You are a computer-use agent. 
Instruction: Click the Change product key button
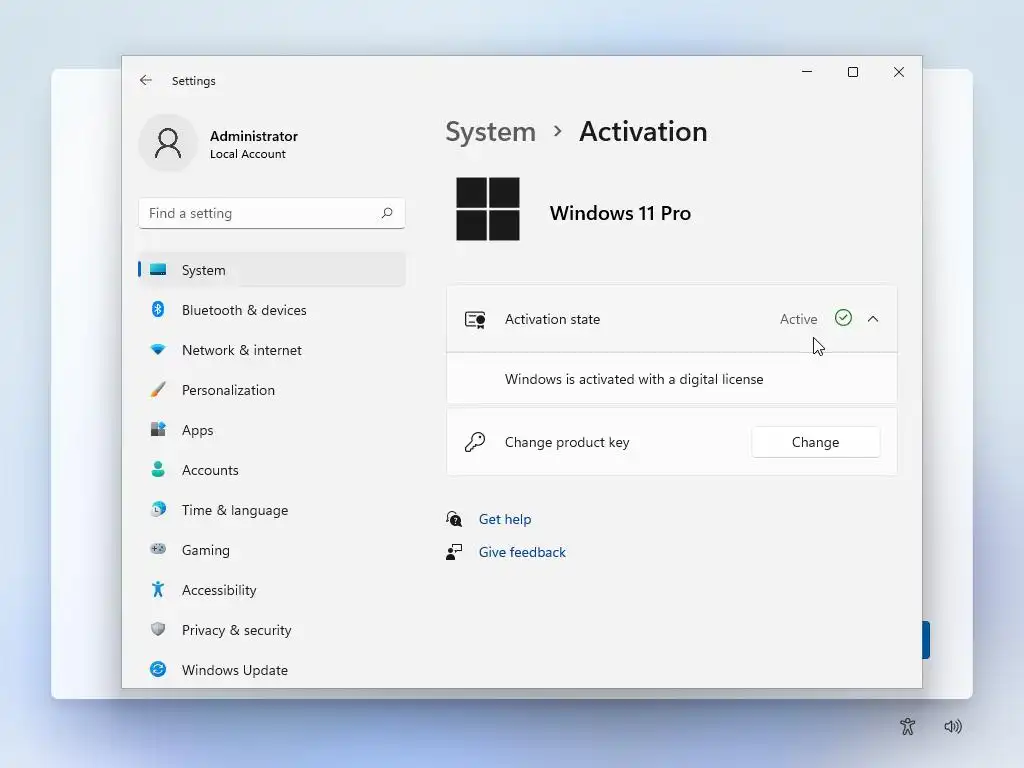coord(815,442)
